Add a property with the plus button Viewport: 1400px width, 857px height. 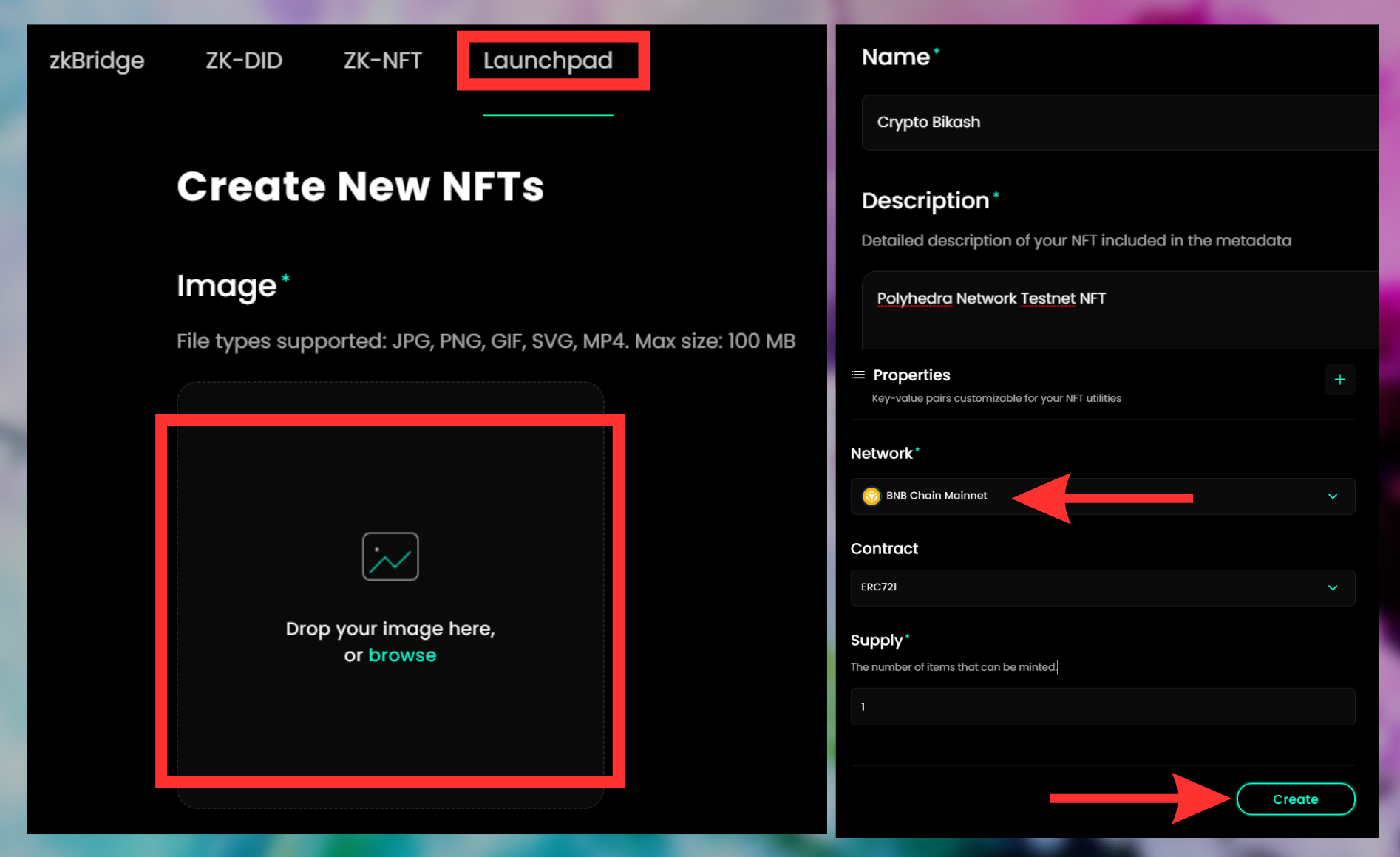(x=1339, y=380)
